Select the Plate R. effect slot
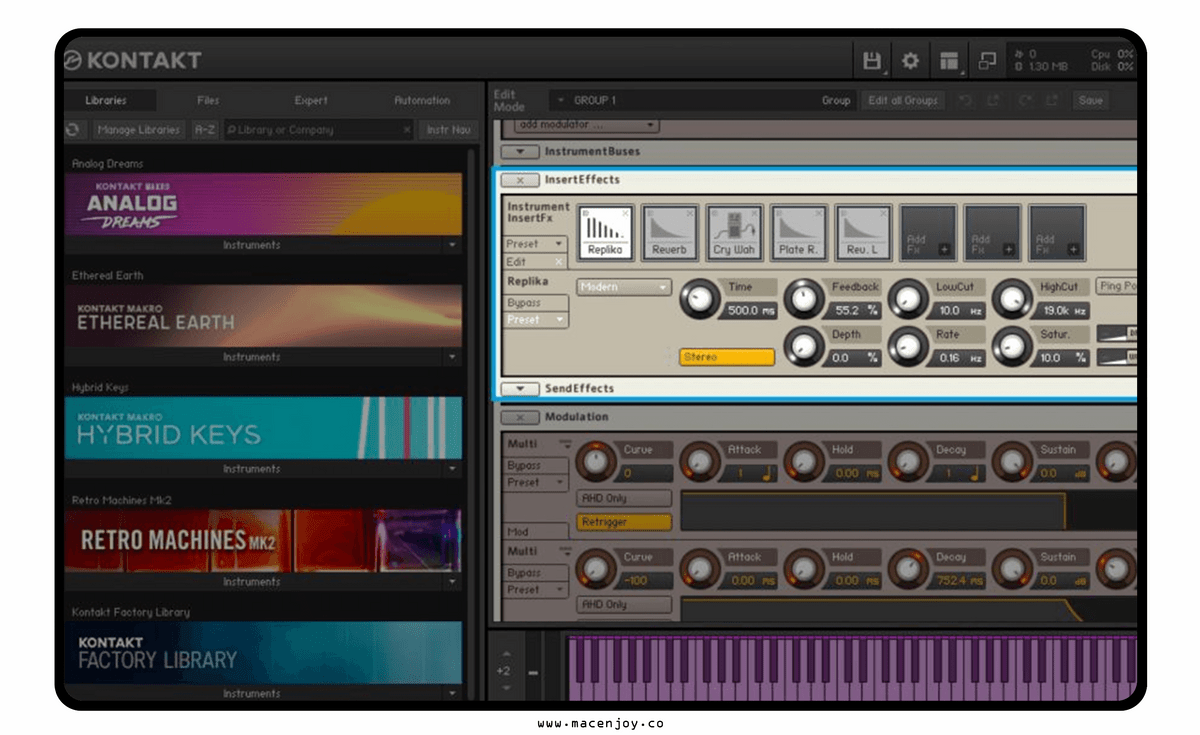 tap(799, 232)
